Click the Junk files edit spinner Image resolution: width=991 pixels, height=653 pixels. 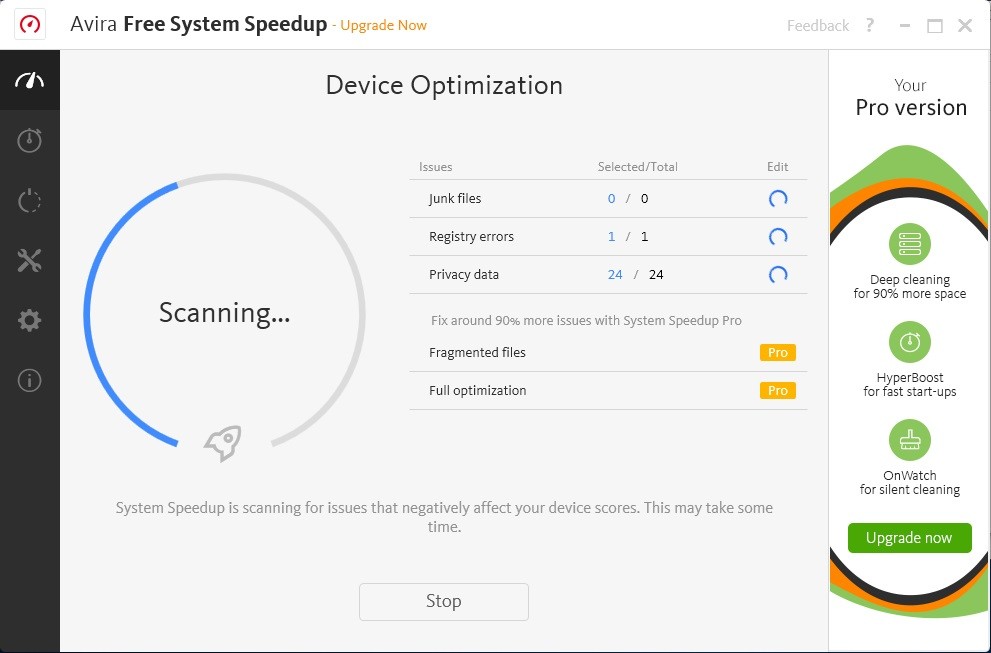pyautogui.click(x=777, y=198)
